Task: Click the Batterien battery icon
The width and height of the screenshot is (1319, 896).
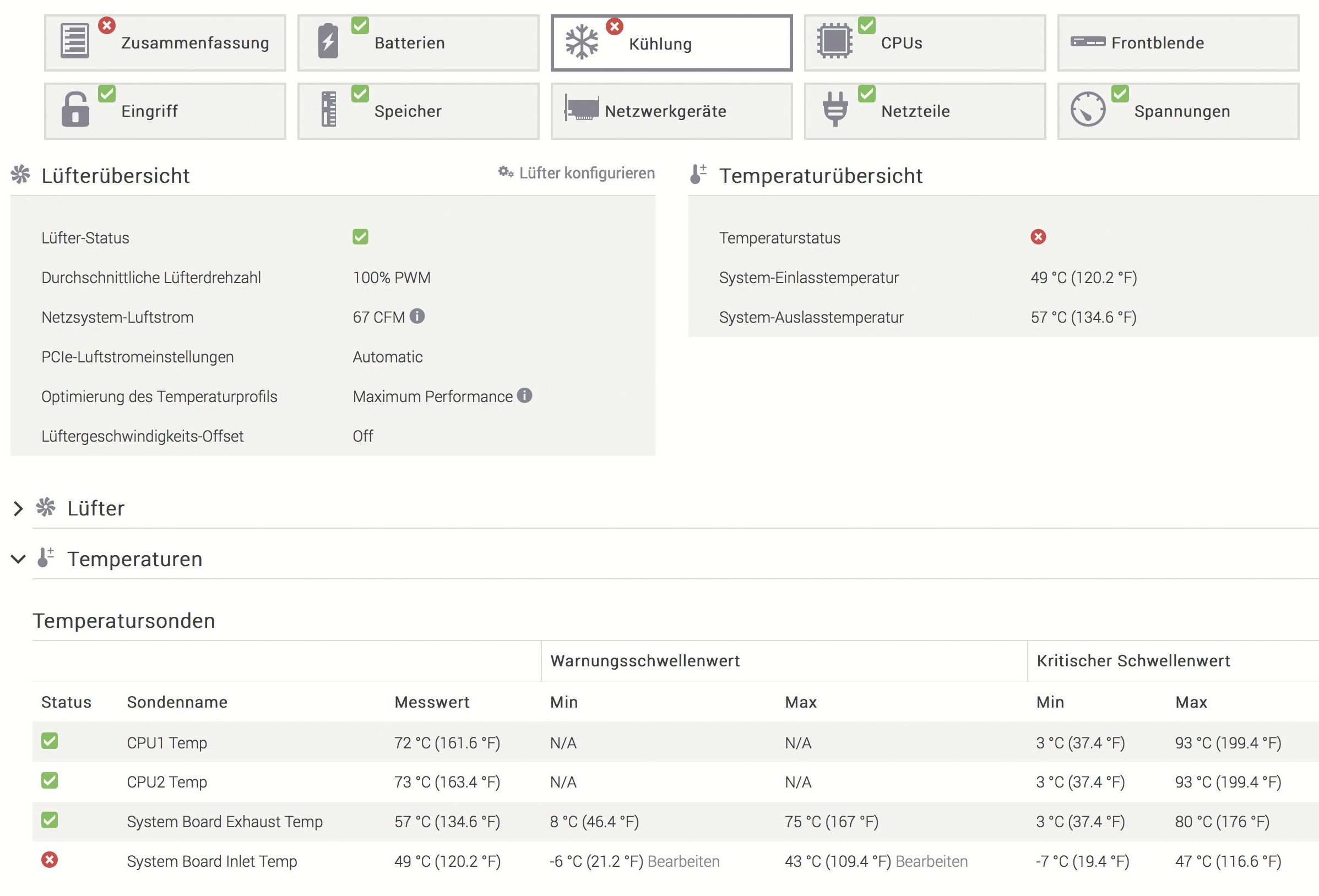Action: [x=328, y=41]
